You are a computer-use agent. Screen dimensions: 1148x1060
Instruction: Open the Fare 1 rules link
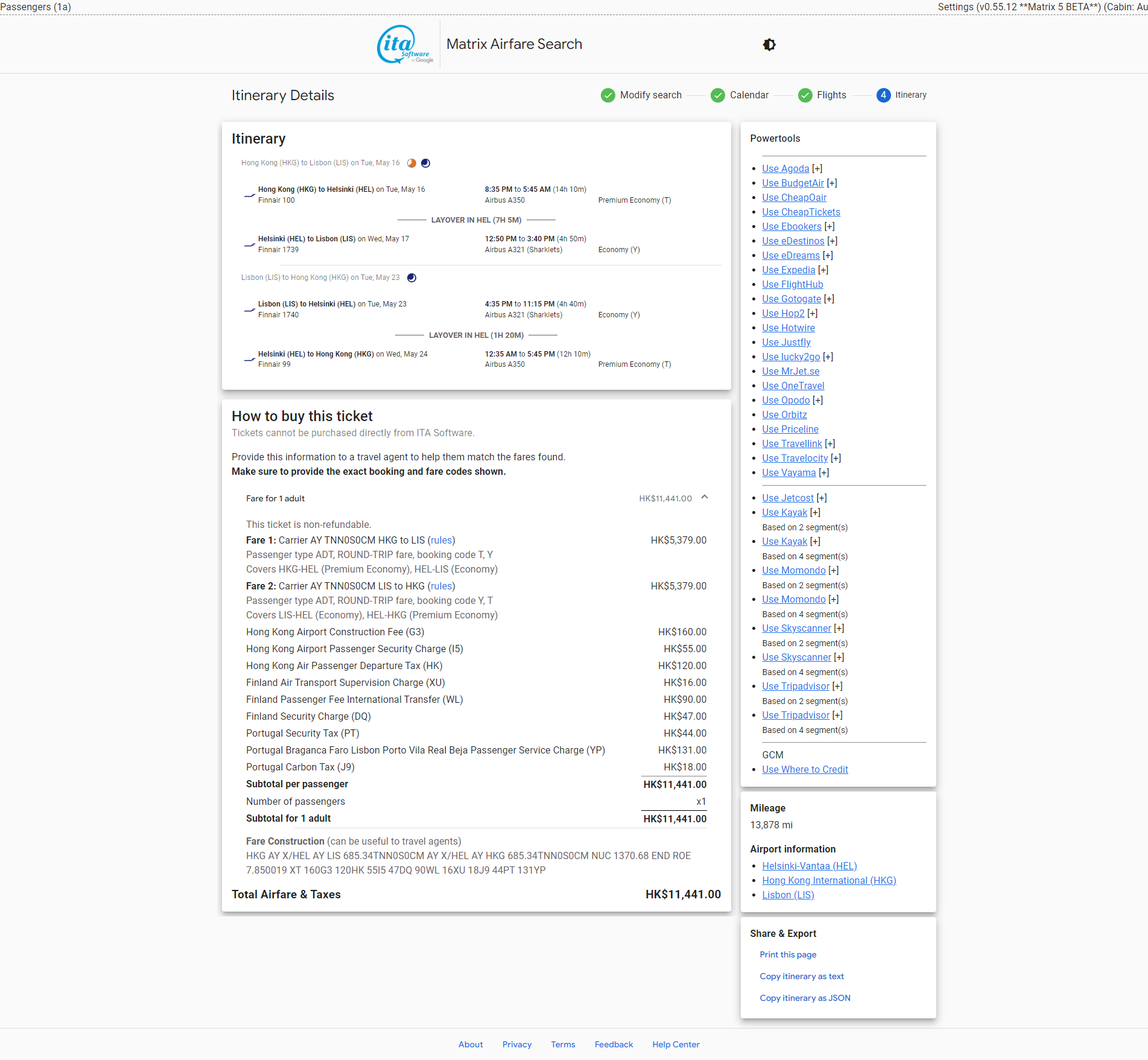point(441,540)
